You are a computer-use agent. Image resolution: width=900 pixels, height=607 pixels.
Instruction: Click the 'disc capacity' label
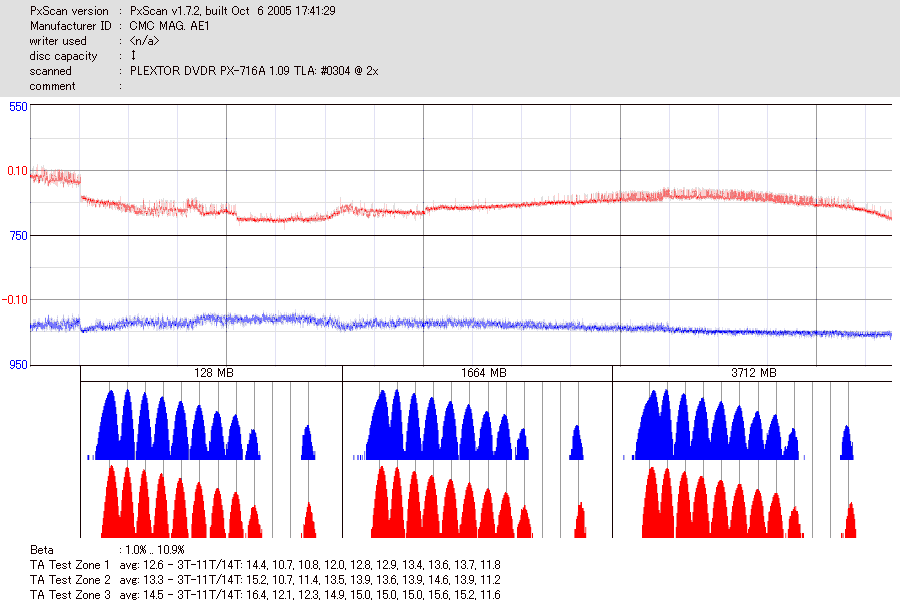click(63, 56)
